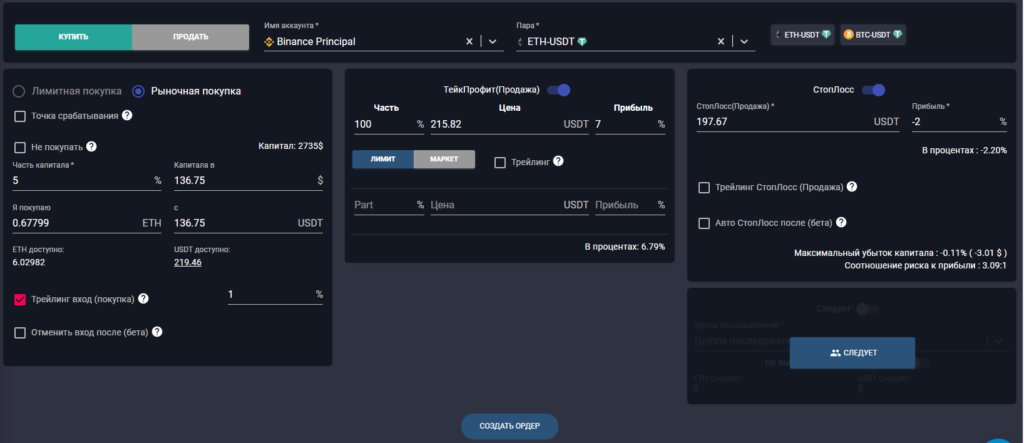Show help for Отменить вход после (бета)
1024x443 pixels.
click(x=157, y=332)
